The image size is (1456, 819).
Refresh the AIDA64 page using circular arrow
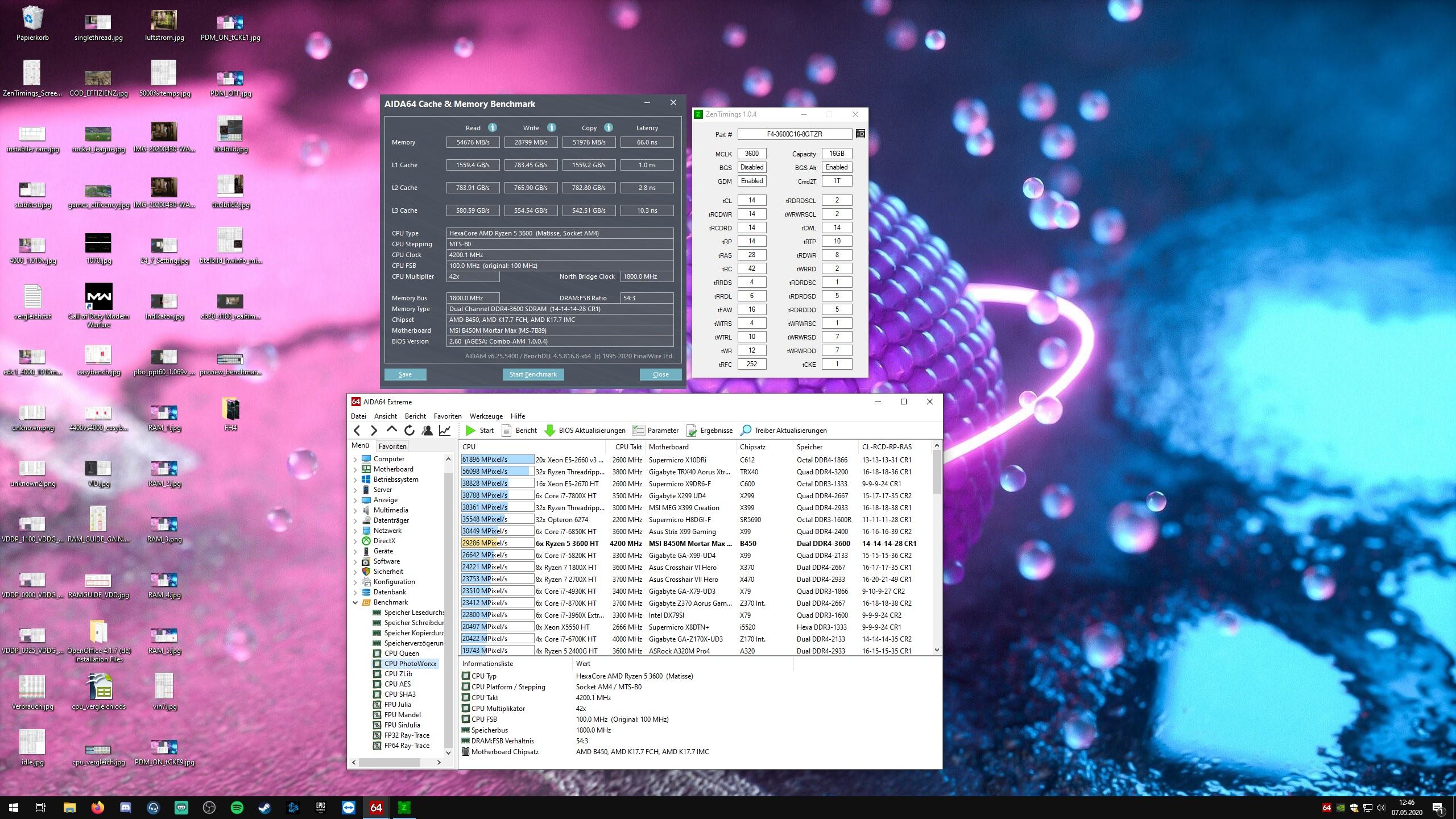[x=409, y=431]
